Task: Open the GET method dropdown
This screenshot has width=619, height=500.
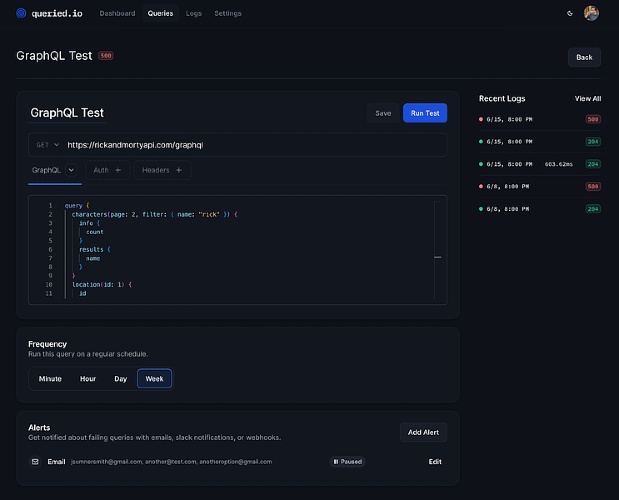Action: pyautogui.click(x=48, y=145)
